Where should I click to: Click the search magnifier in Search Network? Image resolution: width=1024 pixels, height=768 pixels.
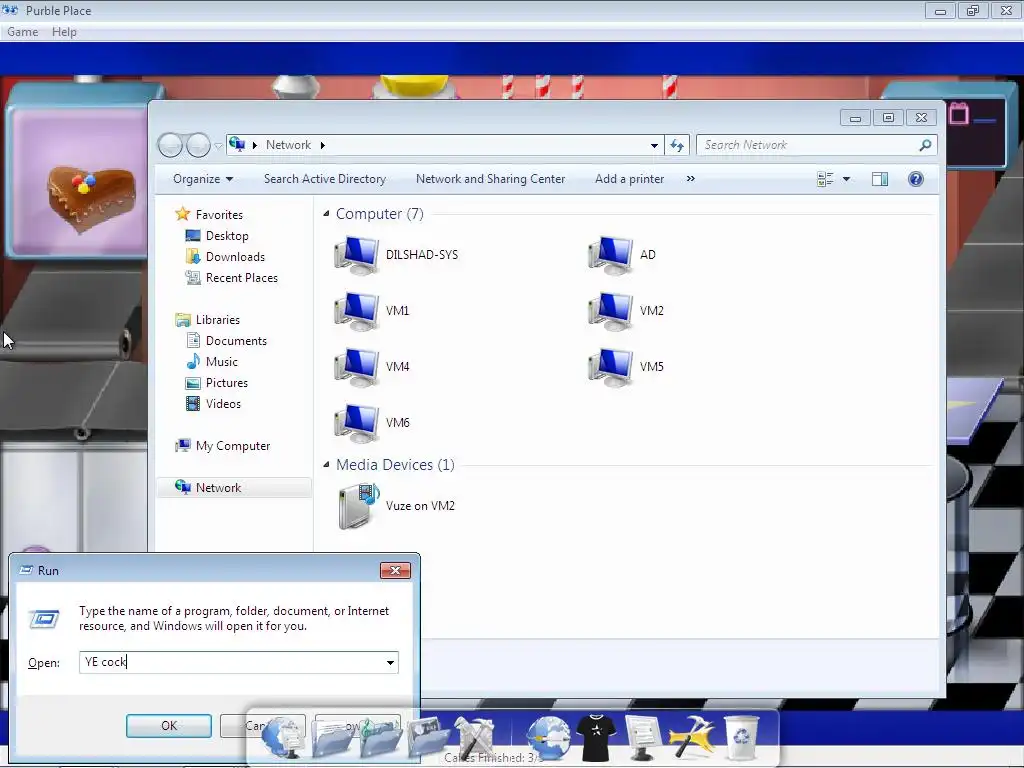(925, 145)
